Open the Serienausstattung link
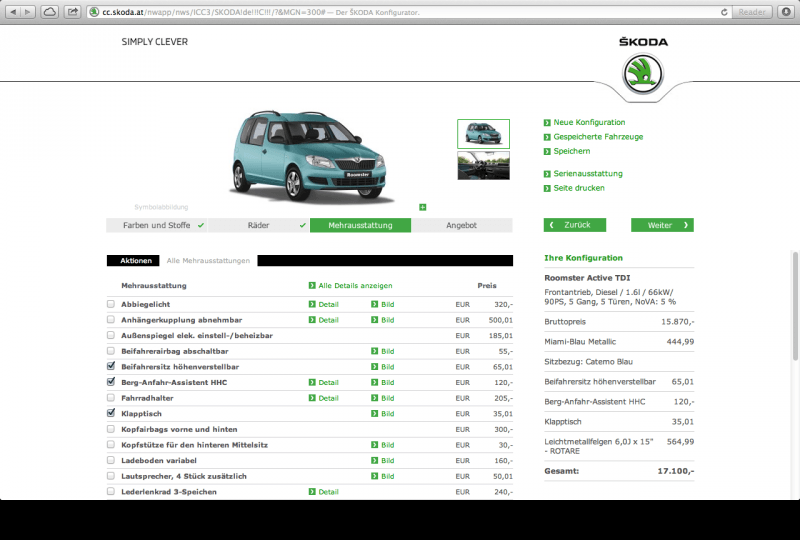This screenshot has height=540, width=800. coord(588,174)
